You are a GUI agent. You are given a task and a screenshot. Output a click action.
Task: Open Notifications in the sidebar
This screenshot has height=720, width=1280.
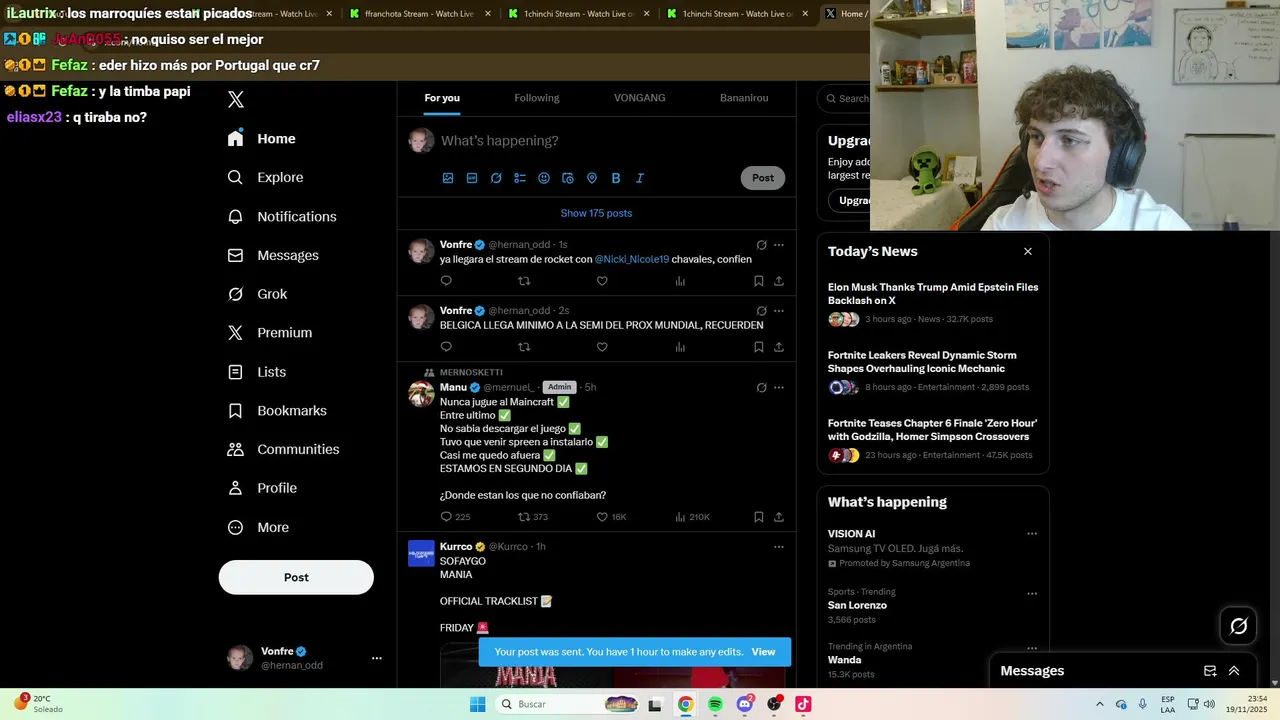[x=282, y=217]
